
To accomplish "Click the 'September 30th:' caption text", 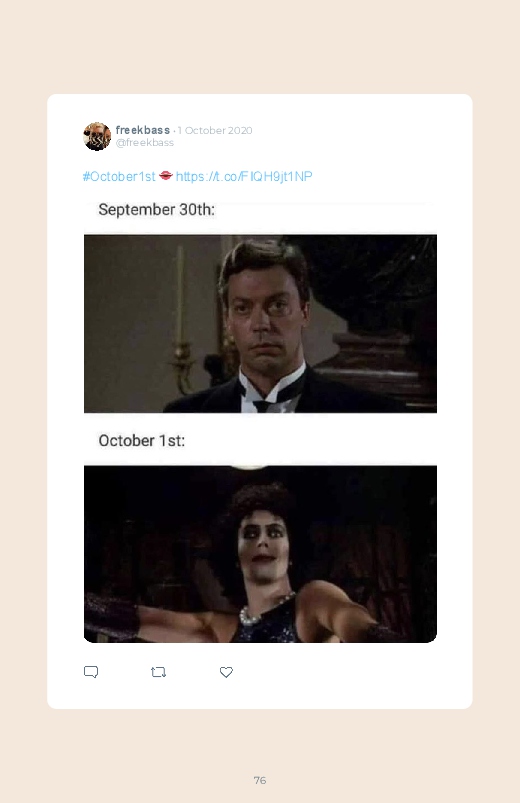I will (156, 209).
